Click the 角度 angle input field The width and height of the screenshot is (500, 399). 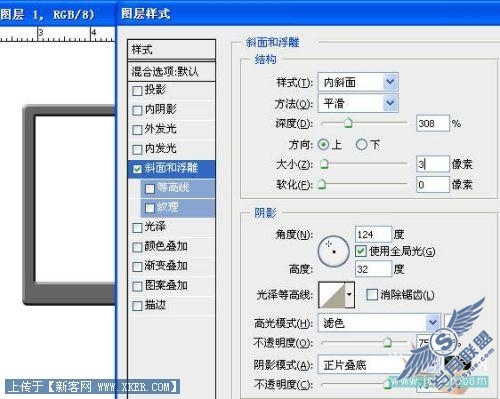[373, 234]
